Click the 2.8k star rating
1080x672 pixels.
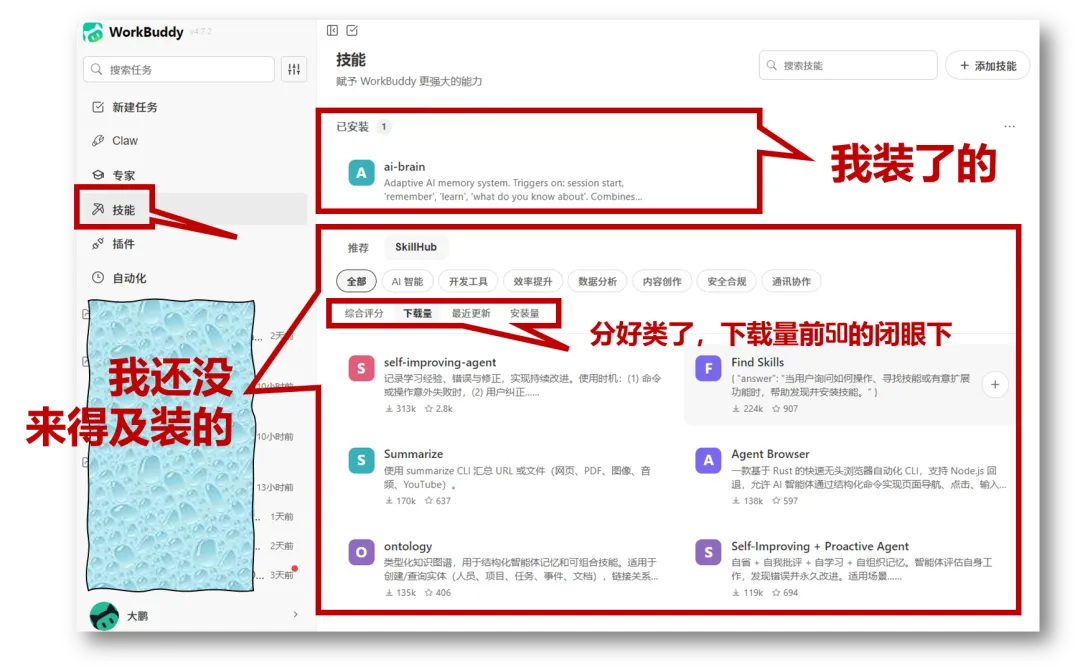(x=439, y=408)
